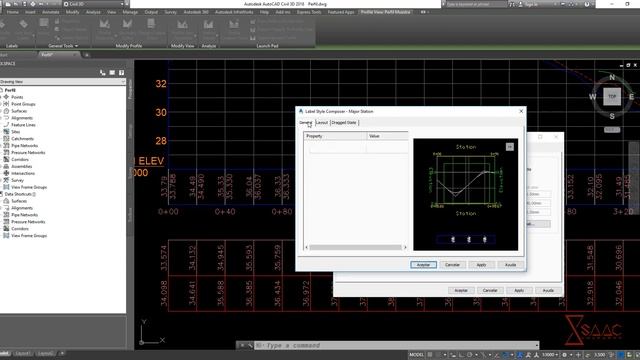
Task: Click the left scroll arrow of the property grid
Action: pyautogui.click(x=307, y=247)
